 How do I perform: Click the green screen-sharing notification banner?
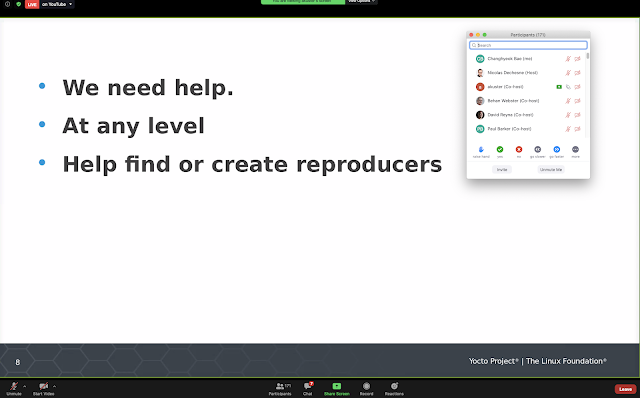point(303,2)
